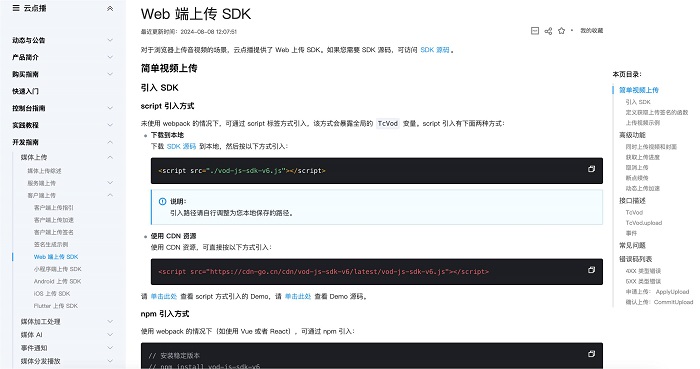Screen dimensions: 700x369
Task: Jump to 获取上传进度 in contents
Action: (642, 157)
